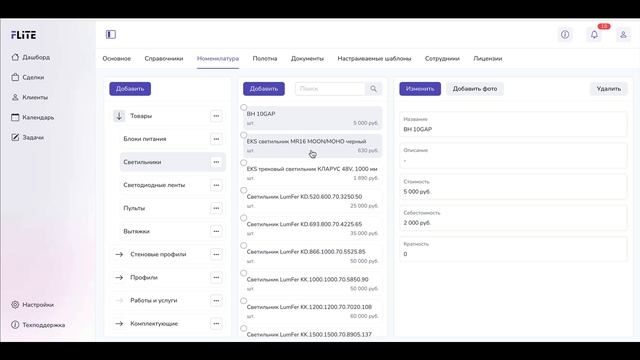640x360 pixels.
Task: Switch to Основное tab
Action: coord(117,59)
